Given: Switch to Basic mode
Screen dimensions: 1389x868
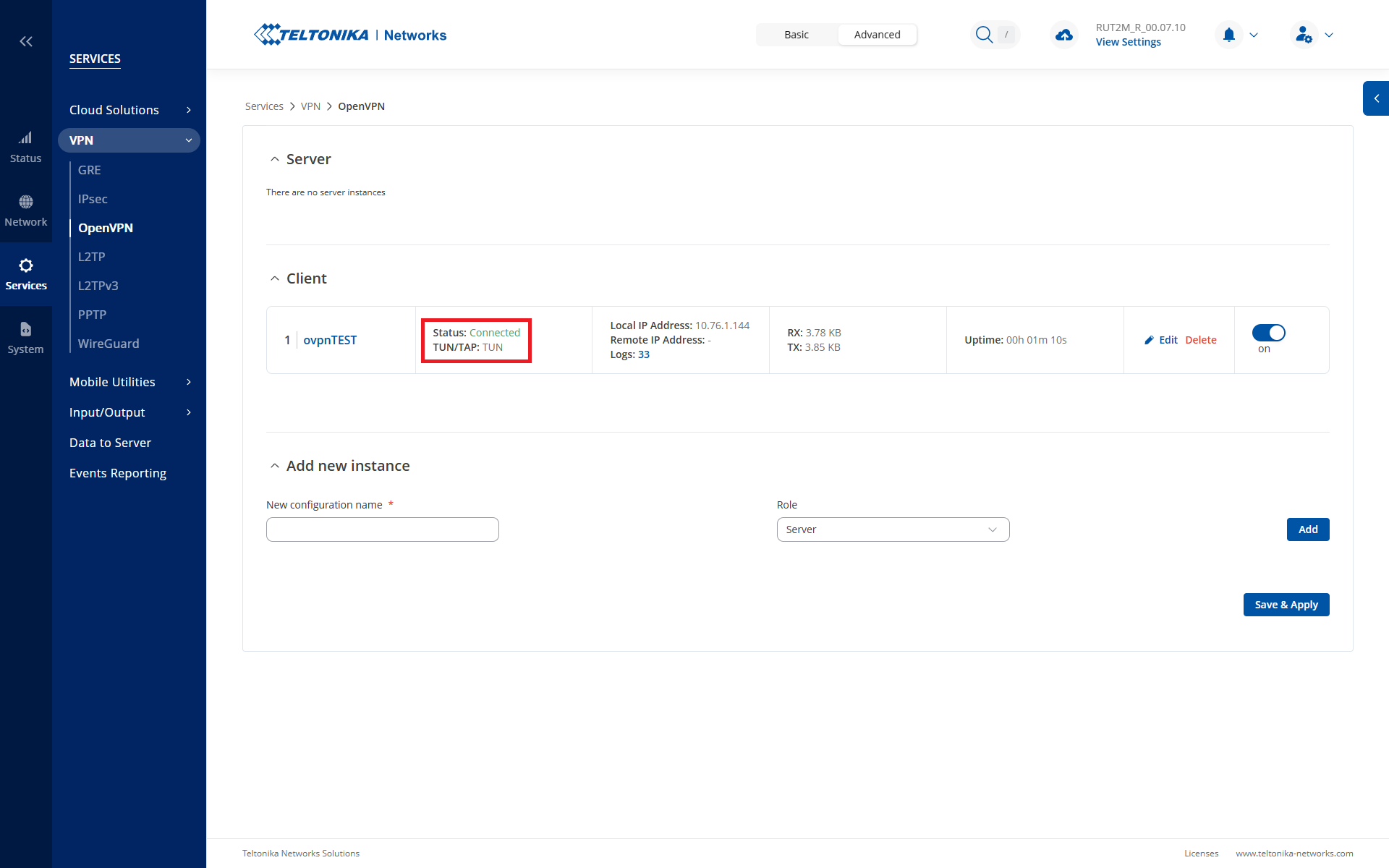Looking at the screenshot, I should coord(796,35).
